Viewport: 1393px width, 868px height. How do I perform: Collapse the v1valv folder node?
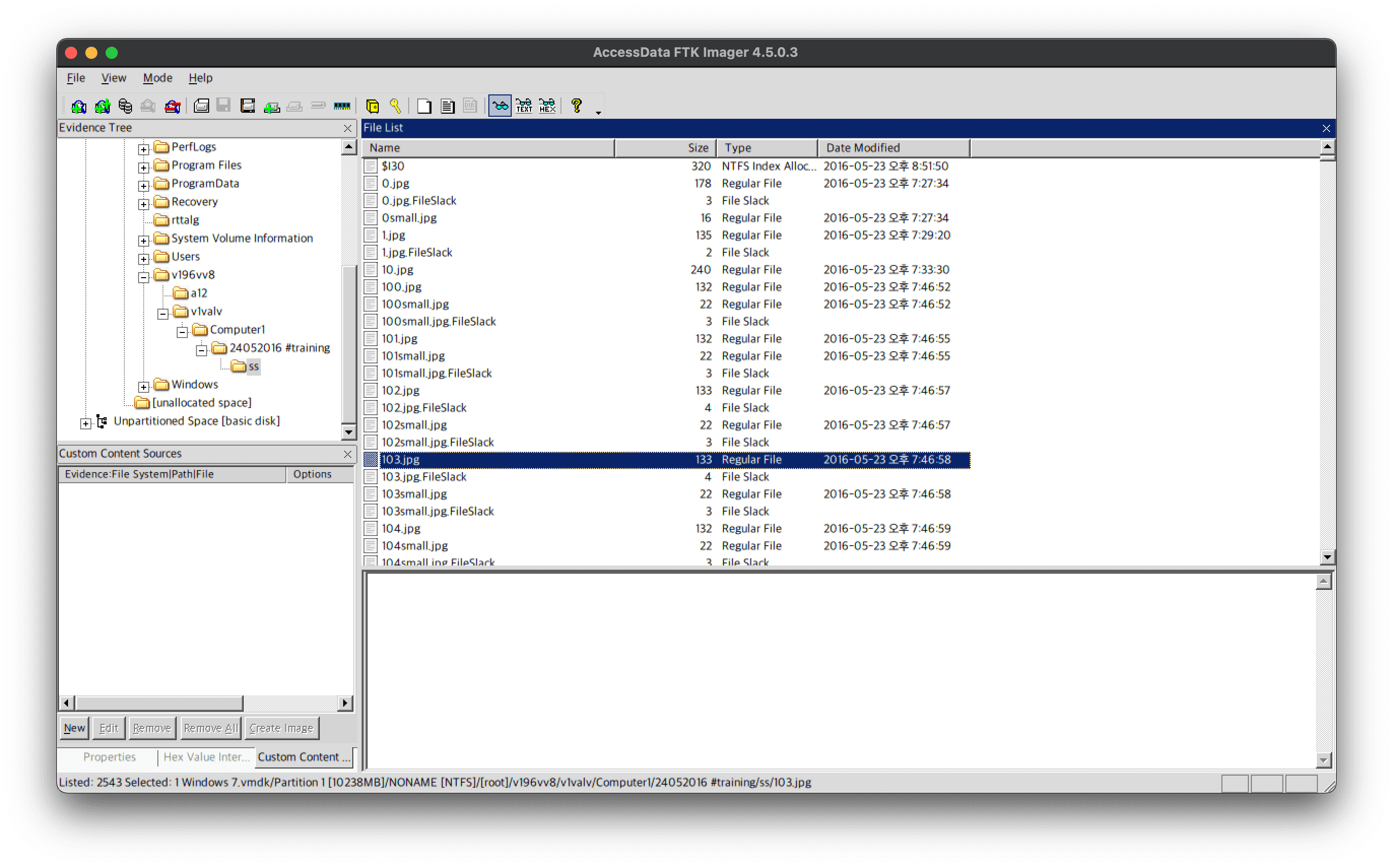[163, 314]
